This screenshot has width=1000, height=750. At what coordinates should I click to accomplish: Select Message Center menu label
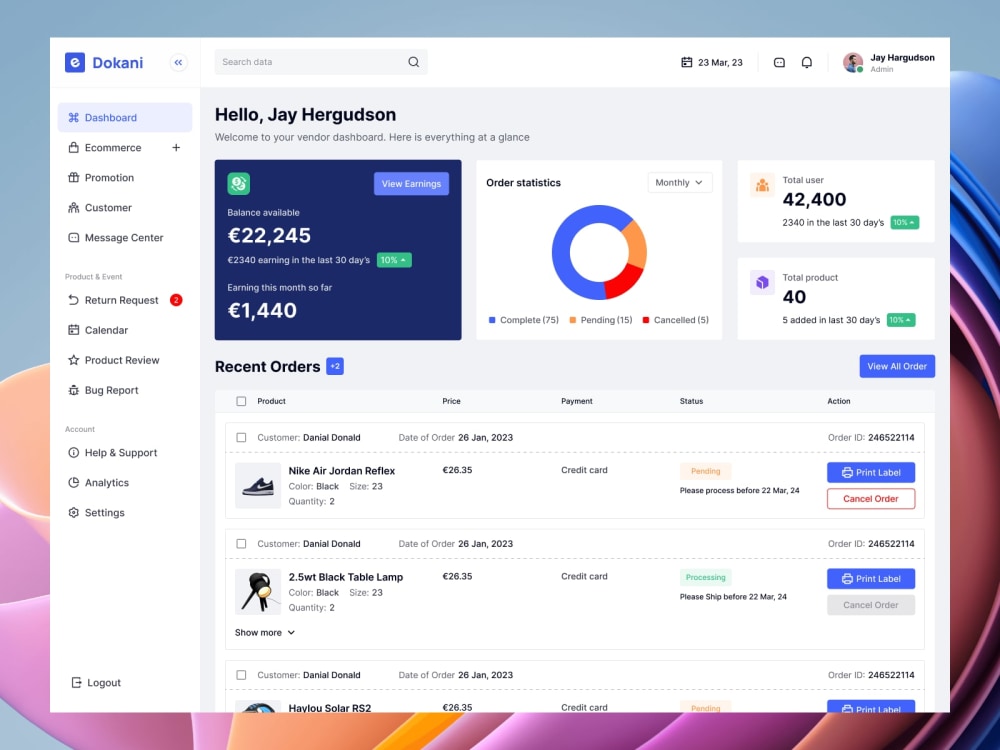click(124, 237)
